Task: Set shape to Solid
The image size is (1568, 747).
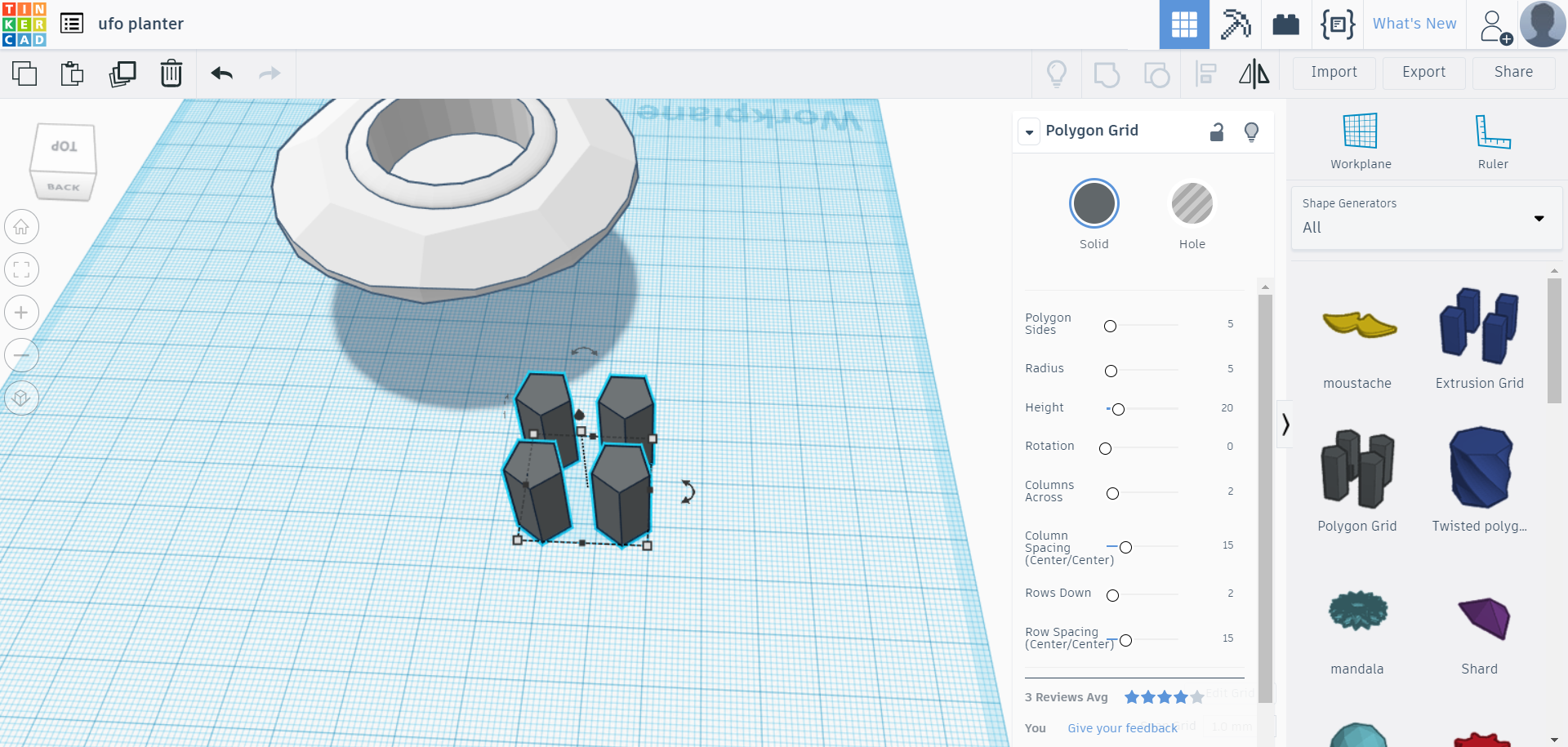Action: pyautogui.click(x=1094, y=204)
